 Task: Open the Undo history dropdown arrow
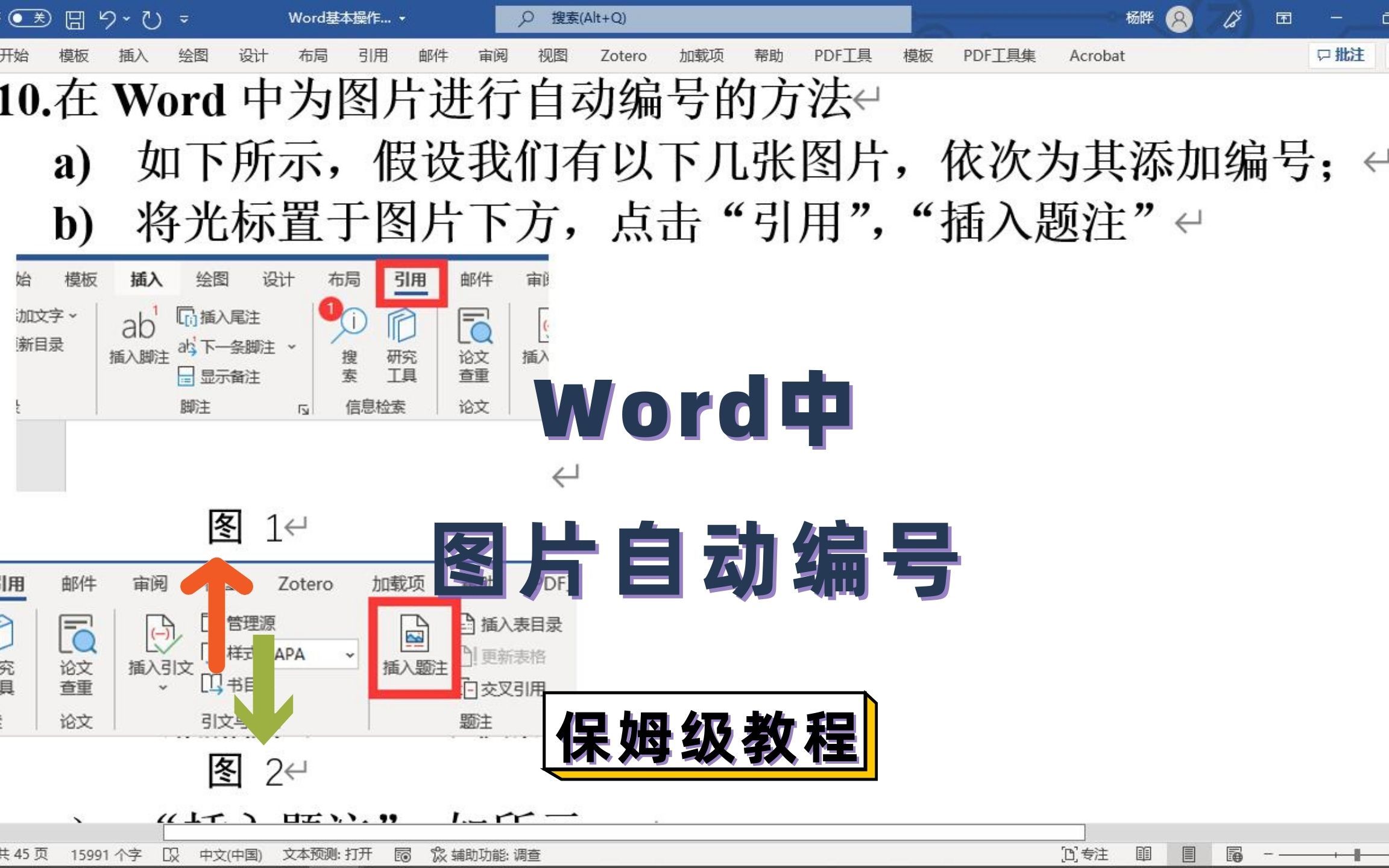[x=127, y=19]
